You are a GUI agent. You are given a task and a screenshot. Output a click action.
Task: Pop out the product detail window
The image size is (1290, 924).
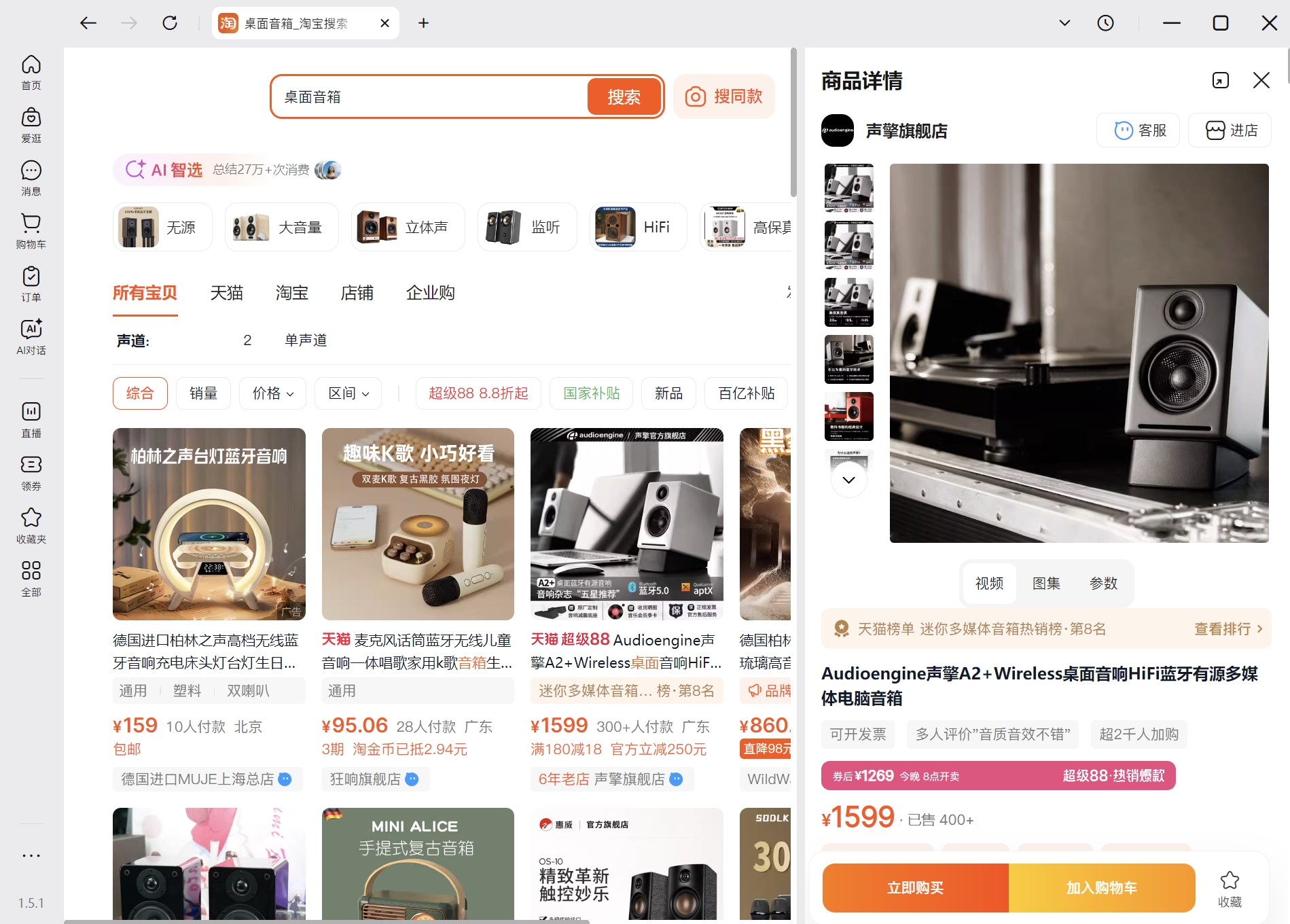[1220, 80]
